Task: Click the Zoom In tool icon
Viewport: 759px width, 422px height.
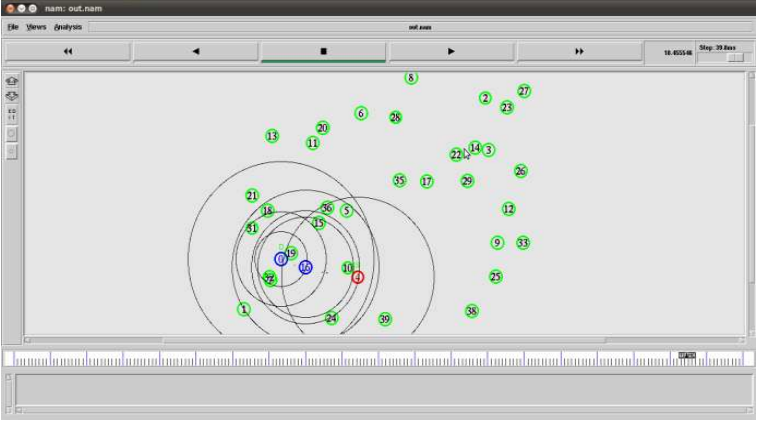Action: tap(12, 81)
